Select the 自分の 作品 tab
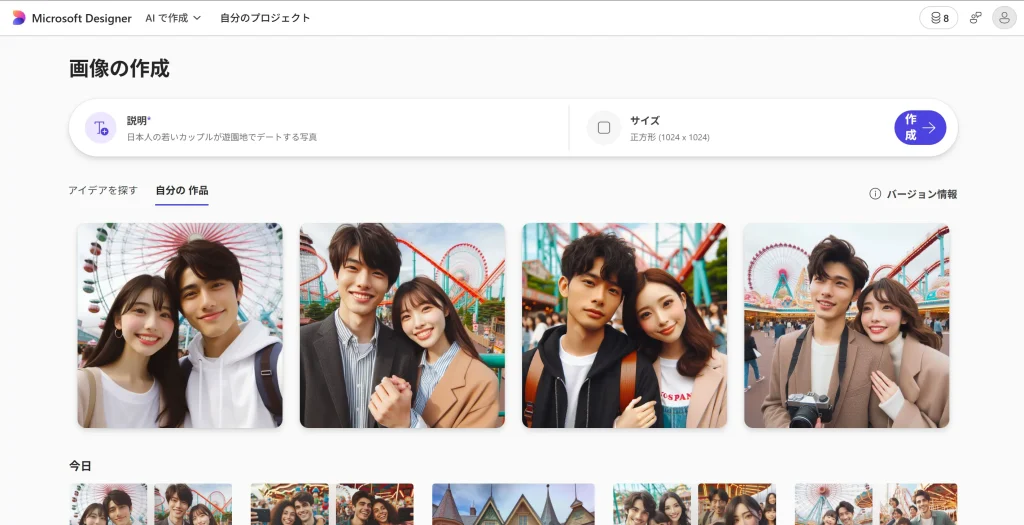This screenshot has height=525, width=1024. (x=182, y=190)
